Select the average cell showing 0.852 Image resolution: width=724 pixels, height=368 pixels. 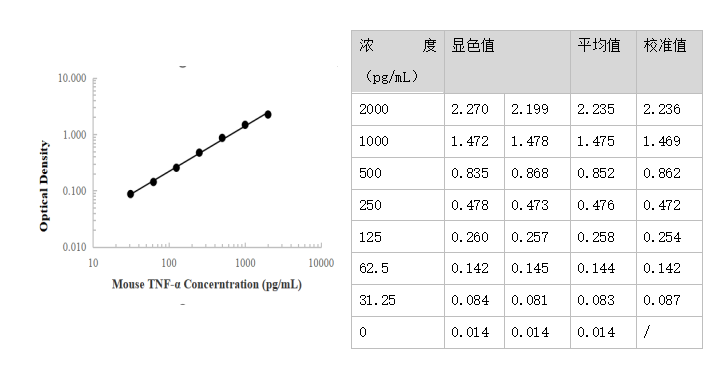tap(603, 173)
